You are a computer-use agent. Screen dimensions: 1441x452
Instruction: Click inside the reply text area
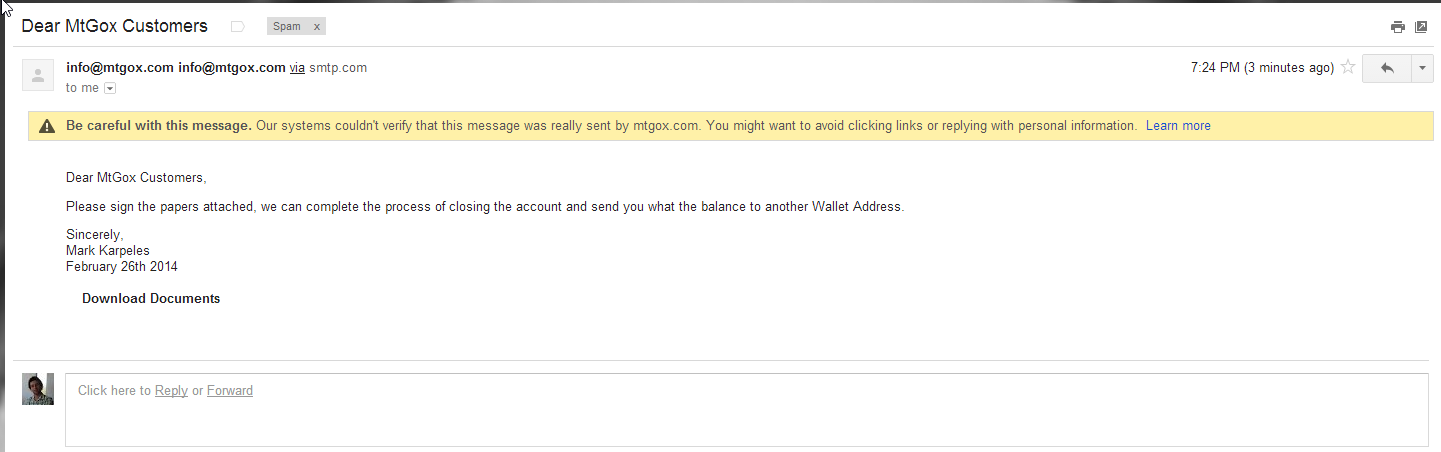[747, 410]
